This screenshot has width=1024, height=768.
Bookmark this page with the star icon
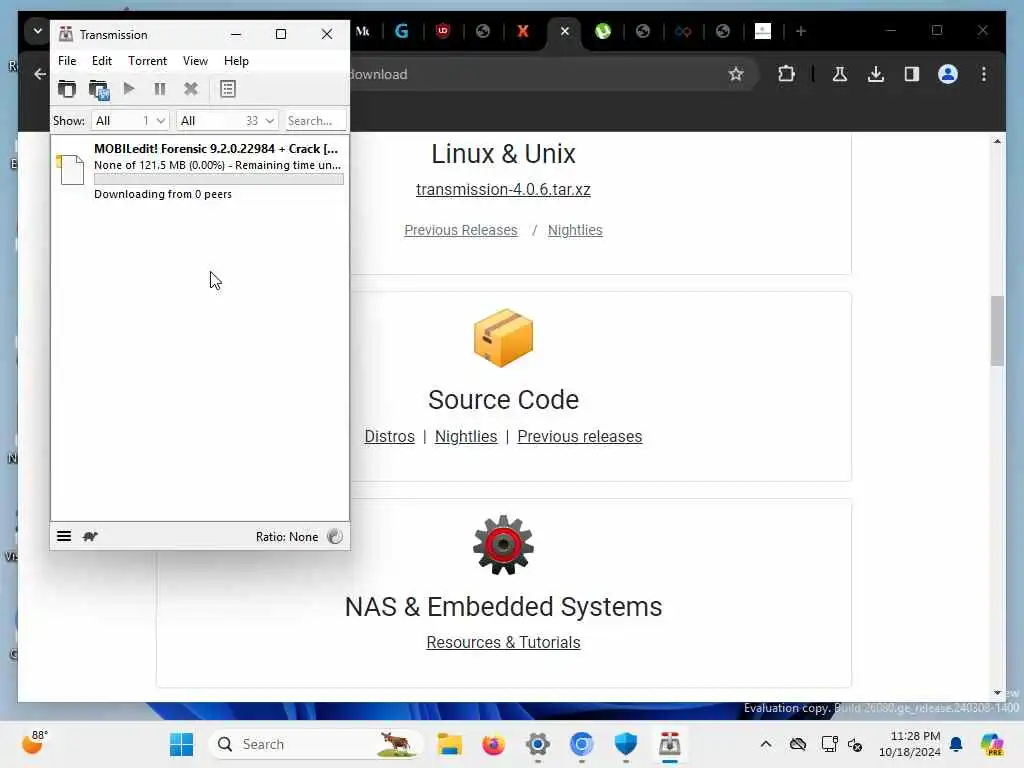coord(736,74)
